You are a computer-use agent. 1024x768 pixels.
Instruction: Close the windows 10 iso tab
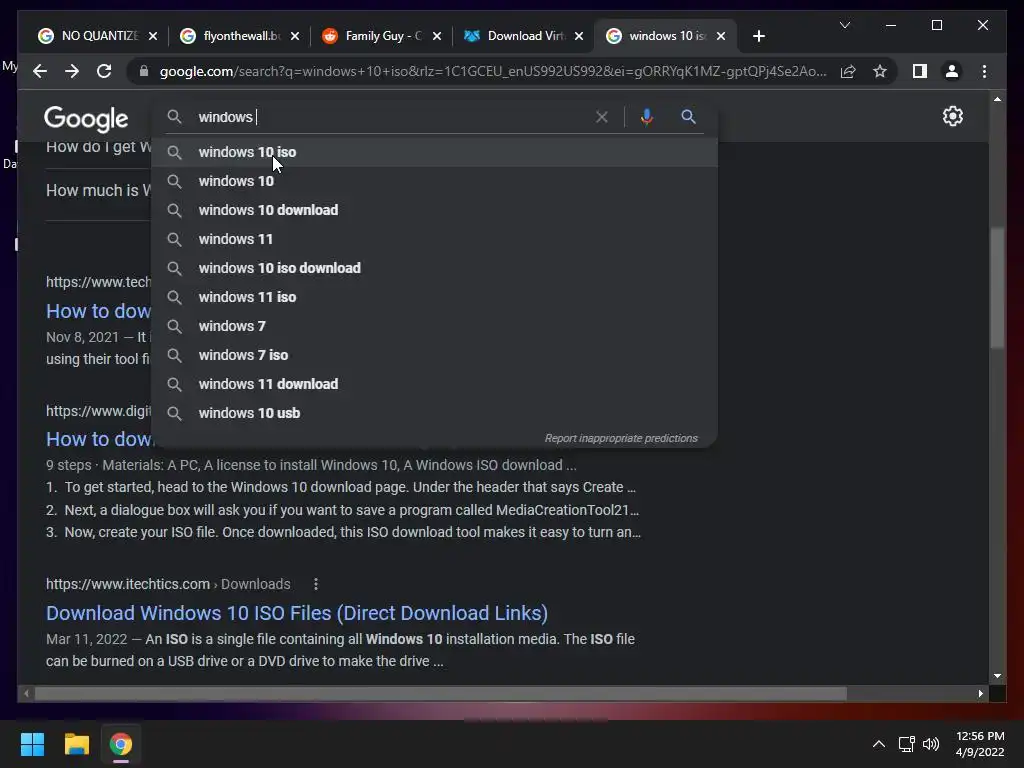point(721,36)
